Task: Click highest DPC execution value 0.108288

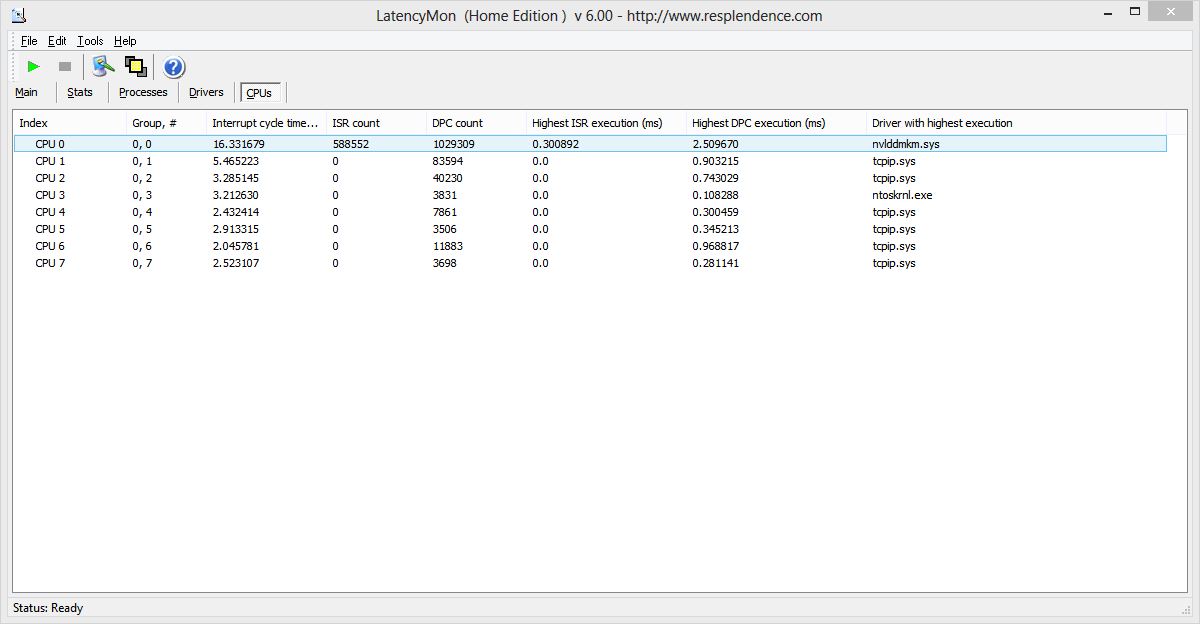Action: [716, 195]
